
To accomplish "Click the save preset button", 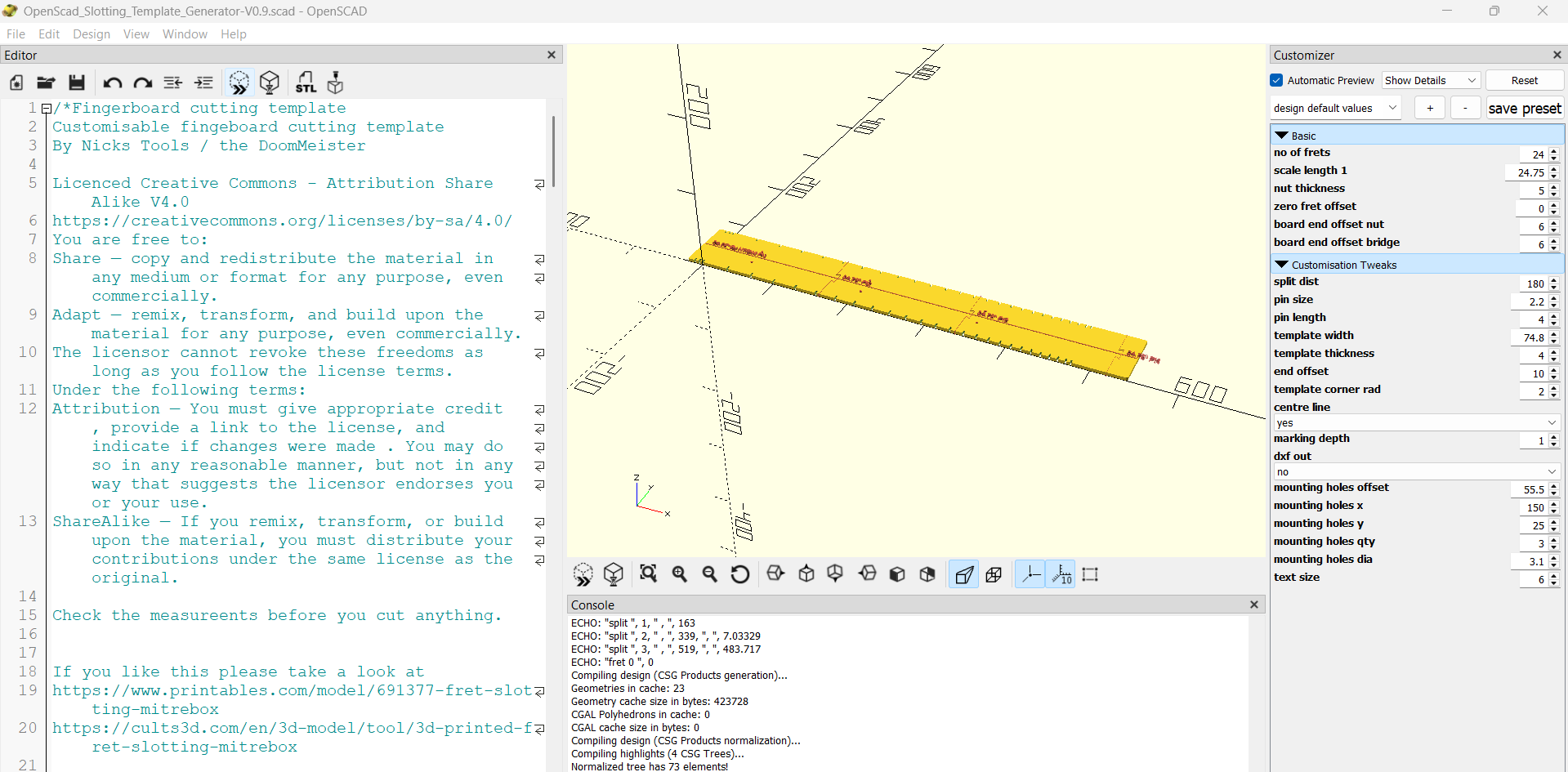I will (x=1525, y=108).
